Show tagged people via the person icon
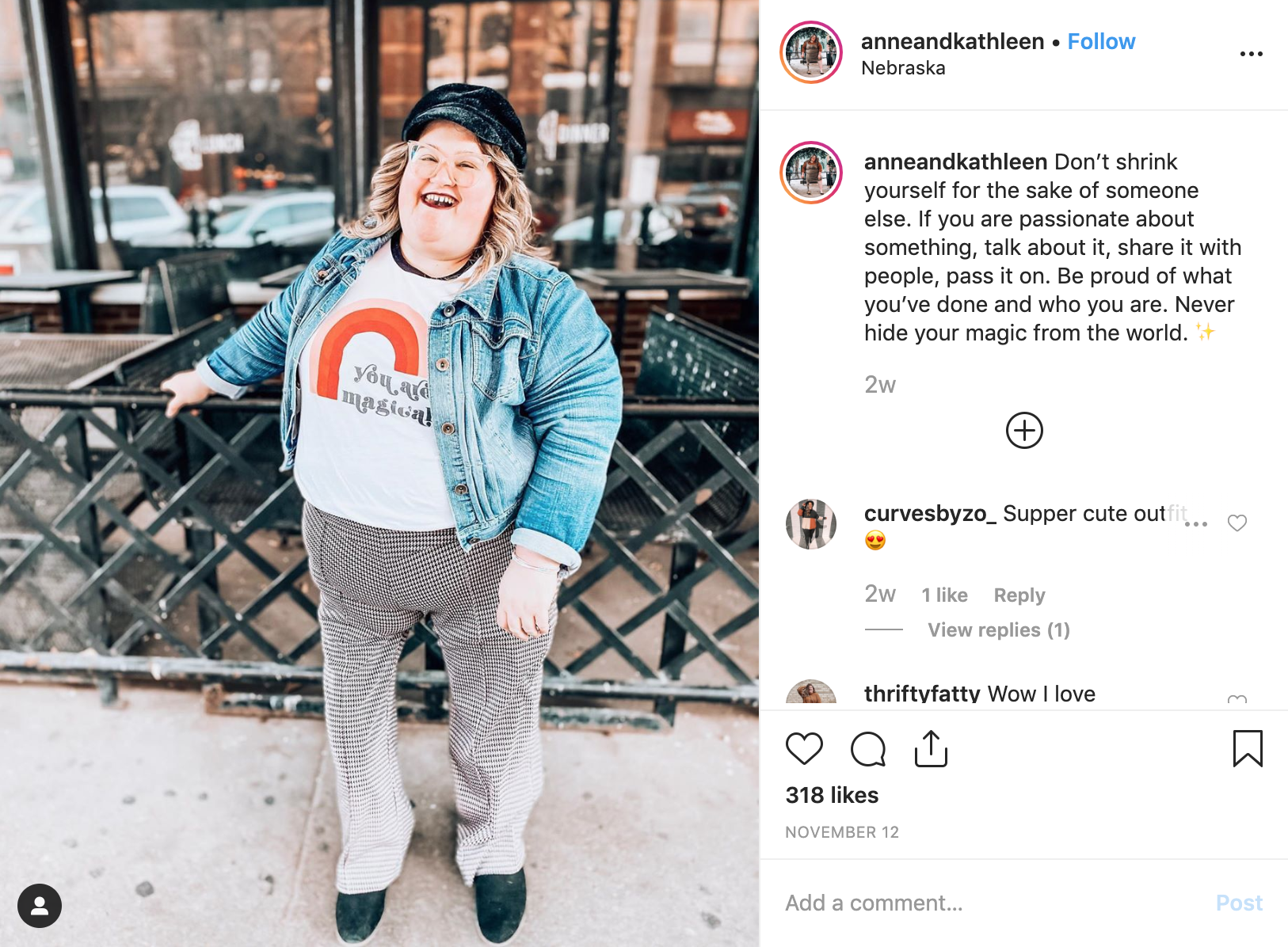The width and height of the screenshot is (1288, 947). coord(40,906)
